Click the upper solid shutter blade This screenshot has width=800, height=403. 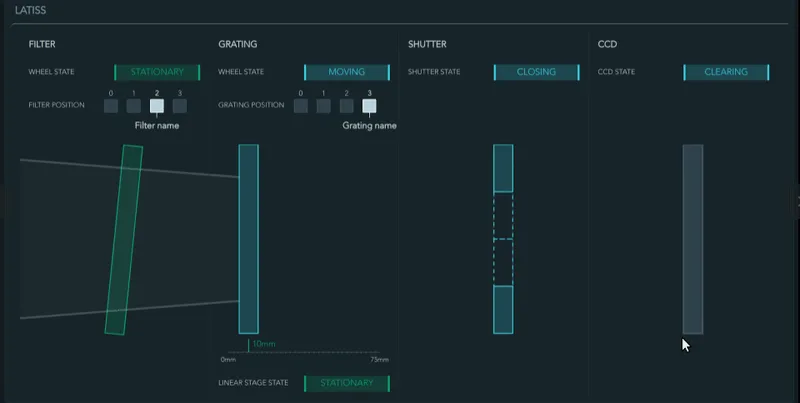coord(503,168)
